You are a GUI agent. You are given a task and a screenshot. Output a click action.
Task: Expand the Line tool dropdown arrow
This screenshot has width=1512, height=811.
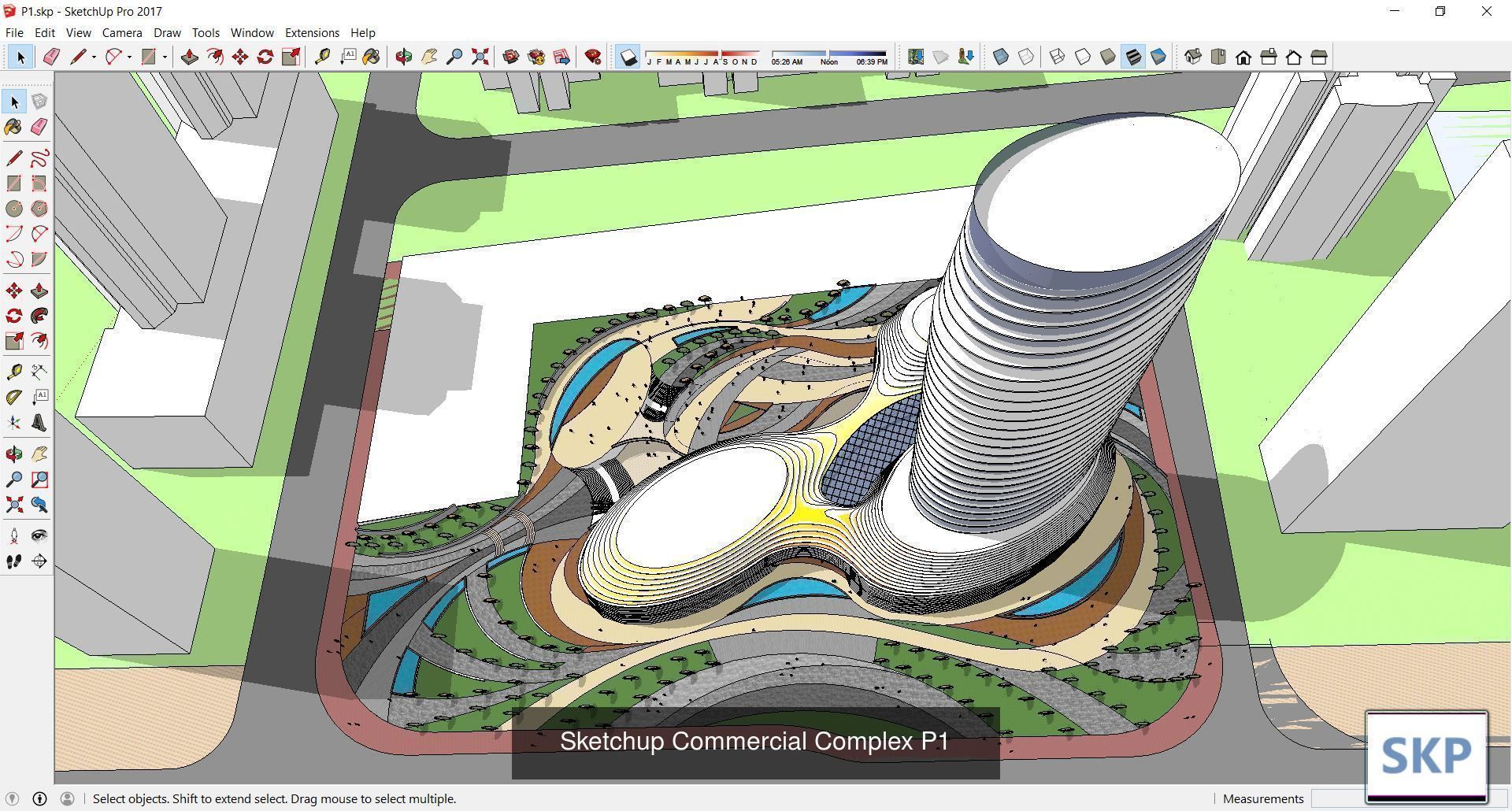click(x=94, y=57)
